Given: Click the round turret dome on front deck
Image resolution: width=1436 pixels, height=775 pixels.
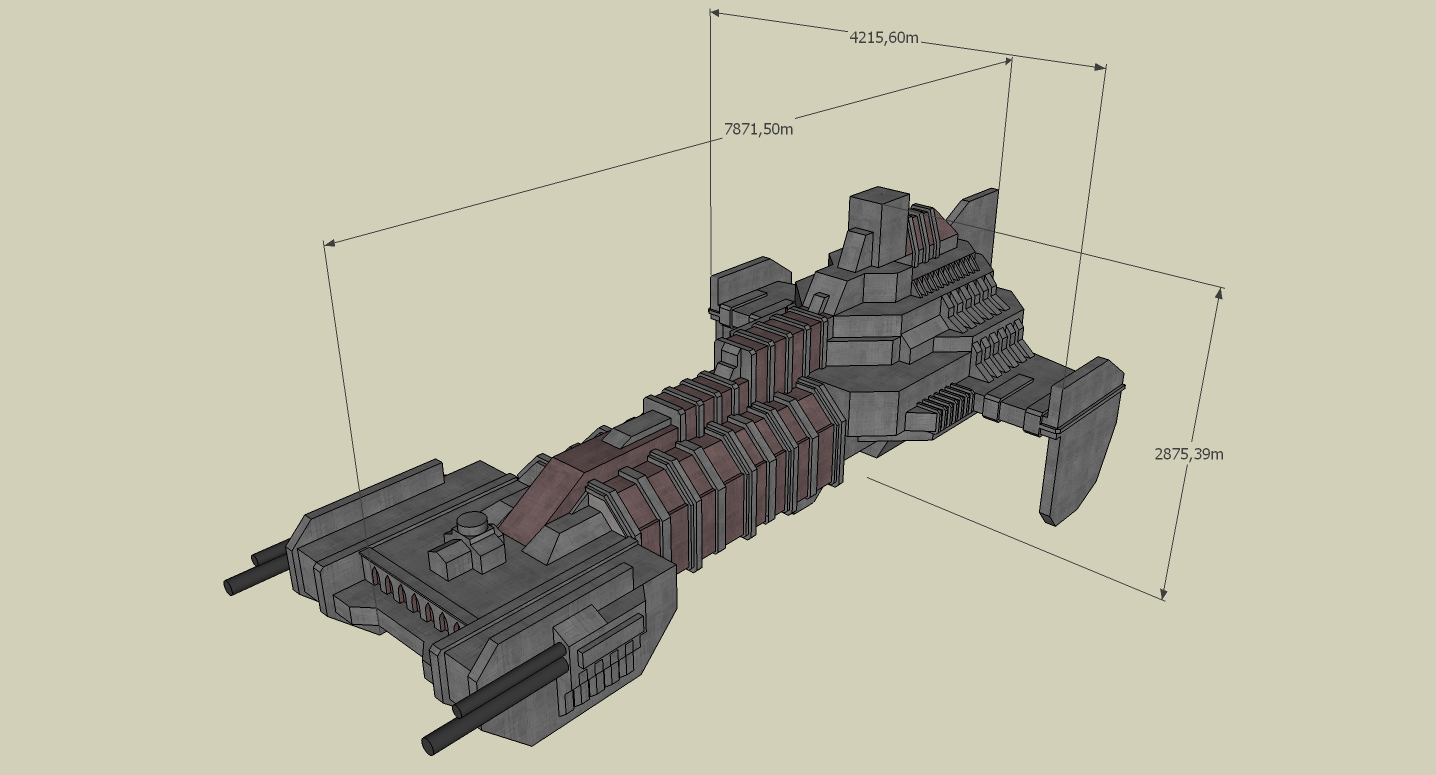Looking at the screenshot, I should point(471,523).
